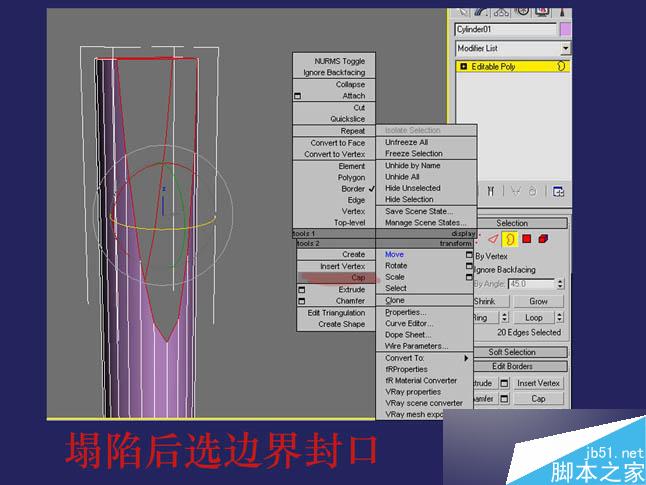The image size is (646, 485).
Task: Click the Loop button
Action: 534,318
